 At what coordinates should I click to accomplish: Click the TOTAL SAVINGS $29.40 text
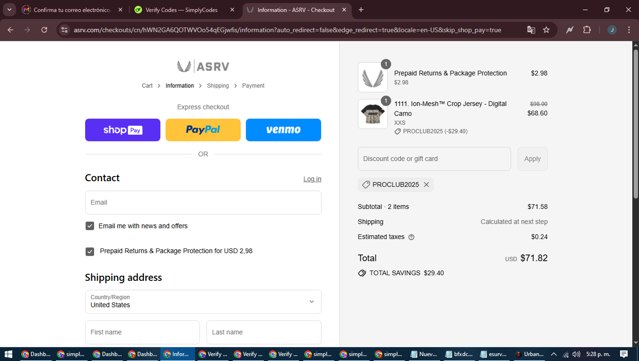coord(406,273)
